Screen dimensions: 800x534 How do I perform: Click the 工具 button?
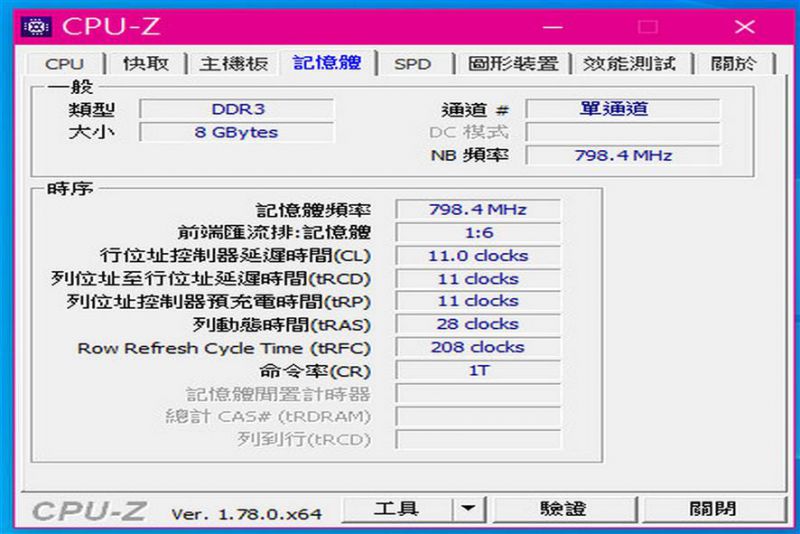click(396, 509)
